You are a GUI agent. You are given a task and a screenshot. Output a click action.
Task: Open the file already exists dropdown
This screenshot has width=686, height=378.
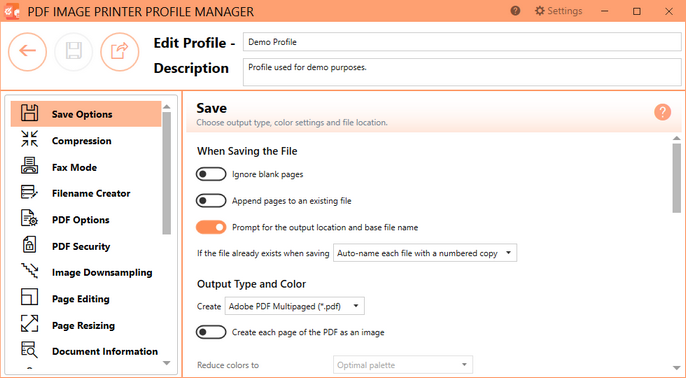coord(425,253)
